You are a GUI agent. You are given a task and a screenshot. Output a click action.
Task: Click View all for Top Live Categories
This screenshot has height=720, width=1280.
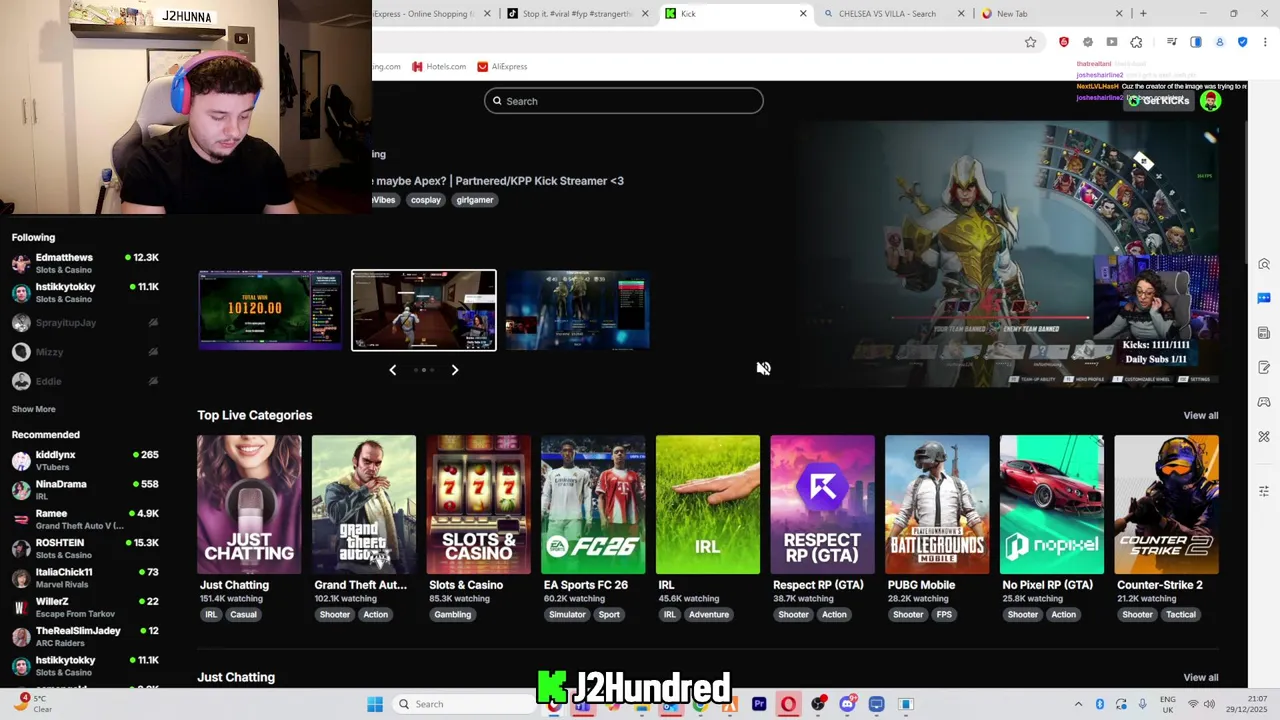1200,416
